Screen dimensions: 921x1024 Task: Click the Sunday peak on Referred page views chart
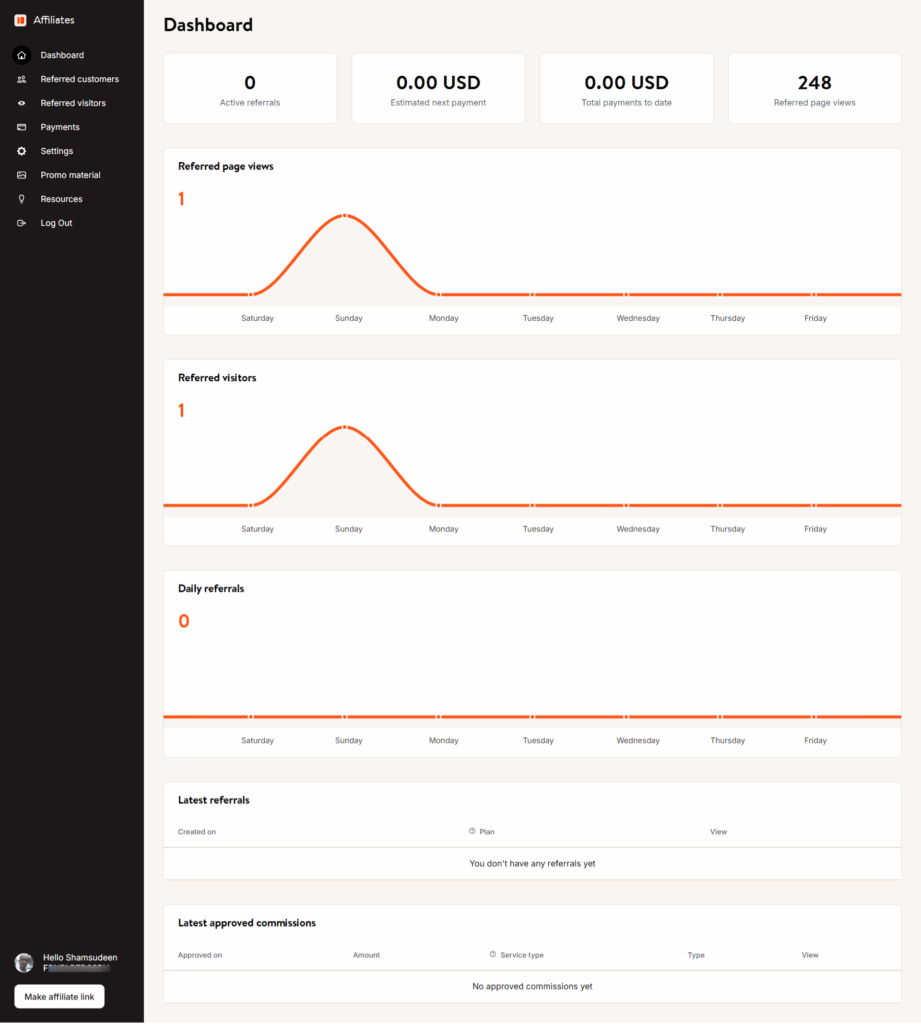click(x=344, y=215)
